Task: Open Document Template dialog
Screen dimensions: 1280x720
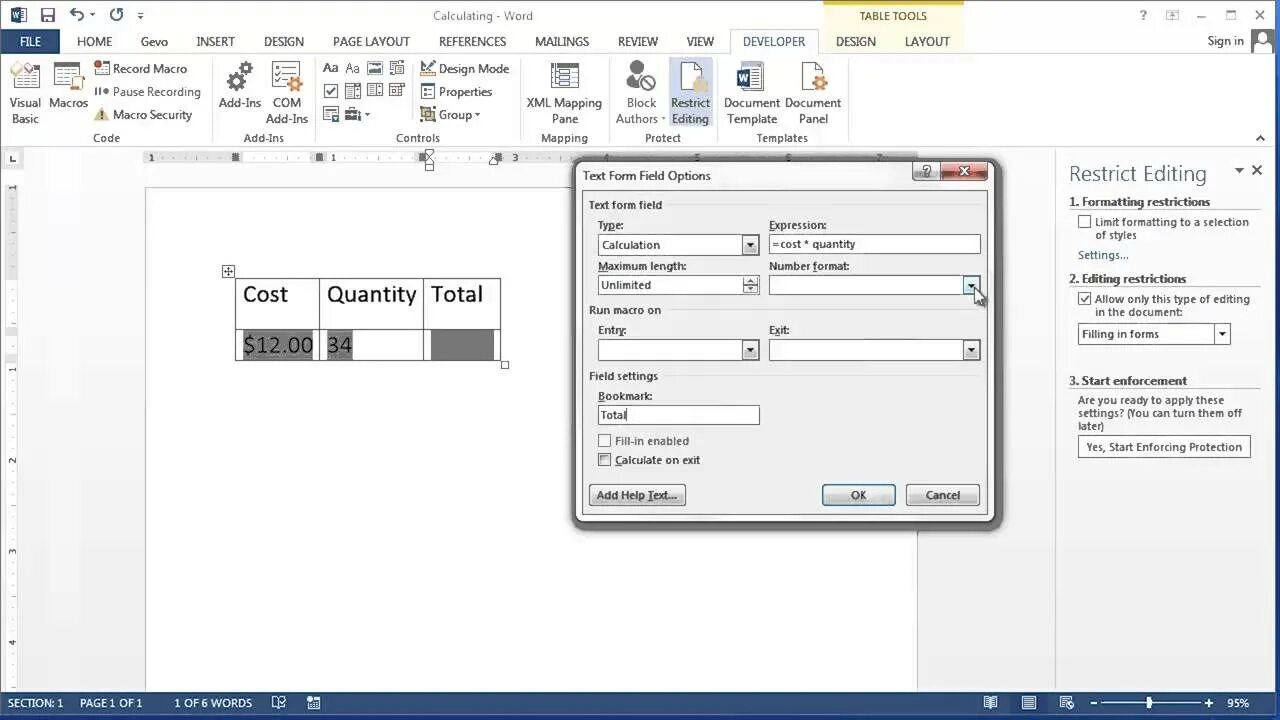Action: click(x=752, y=93)
